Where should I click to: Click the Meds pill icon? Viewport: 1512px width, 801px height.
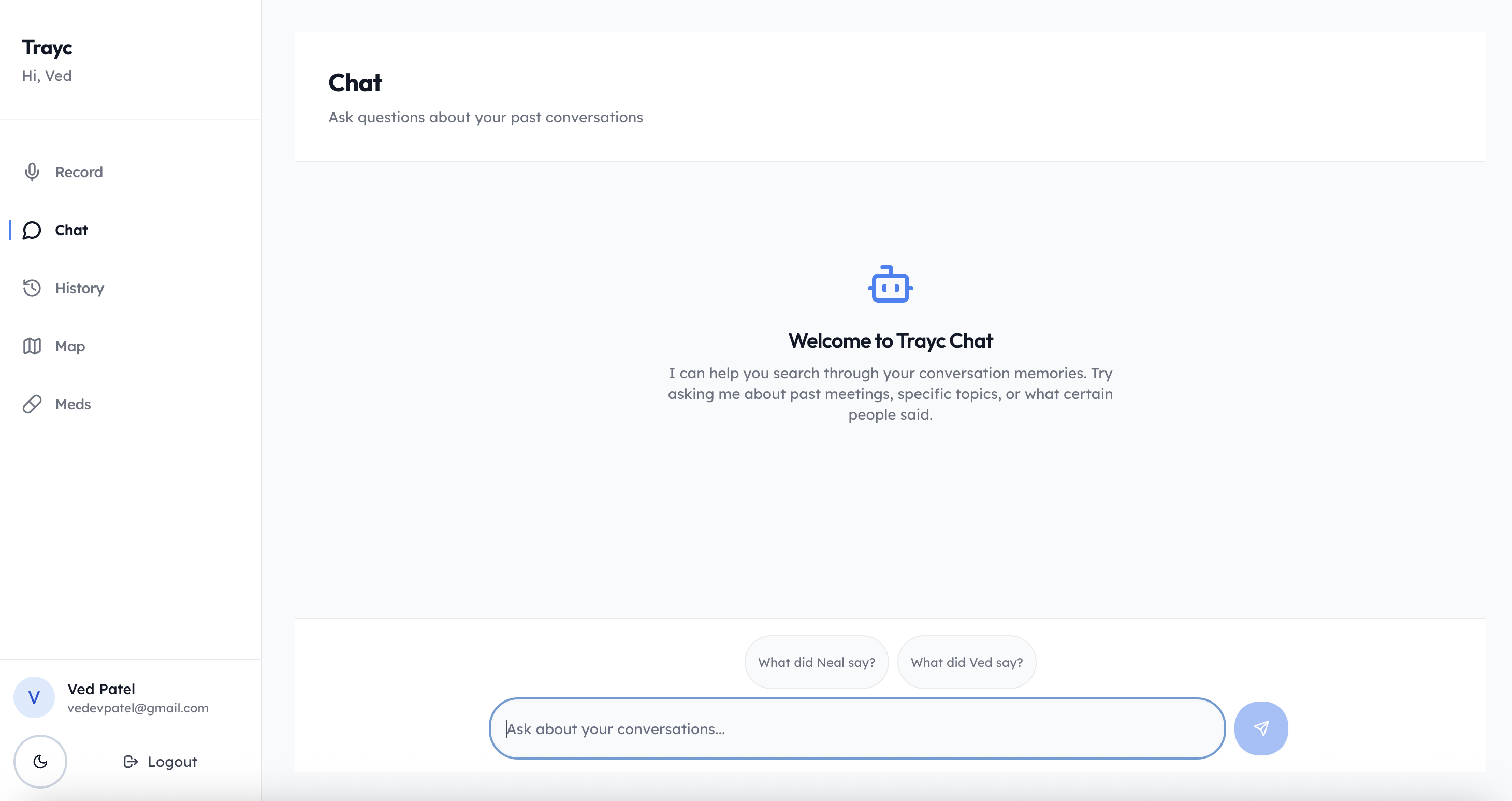pos(32,404)
